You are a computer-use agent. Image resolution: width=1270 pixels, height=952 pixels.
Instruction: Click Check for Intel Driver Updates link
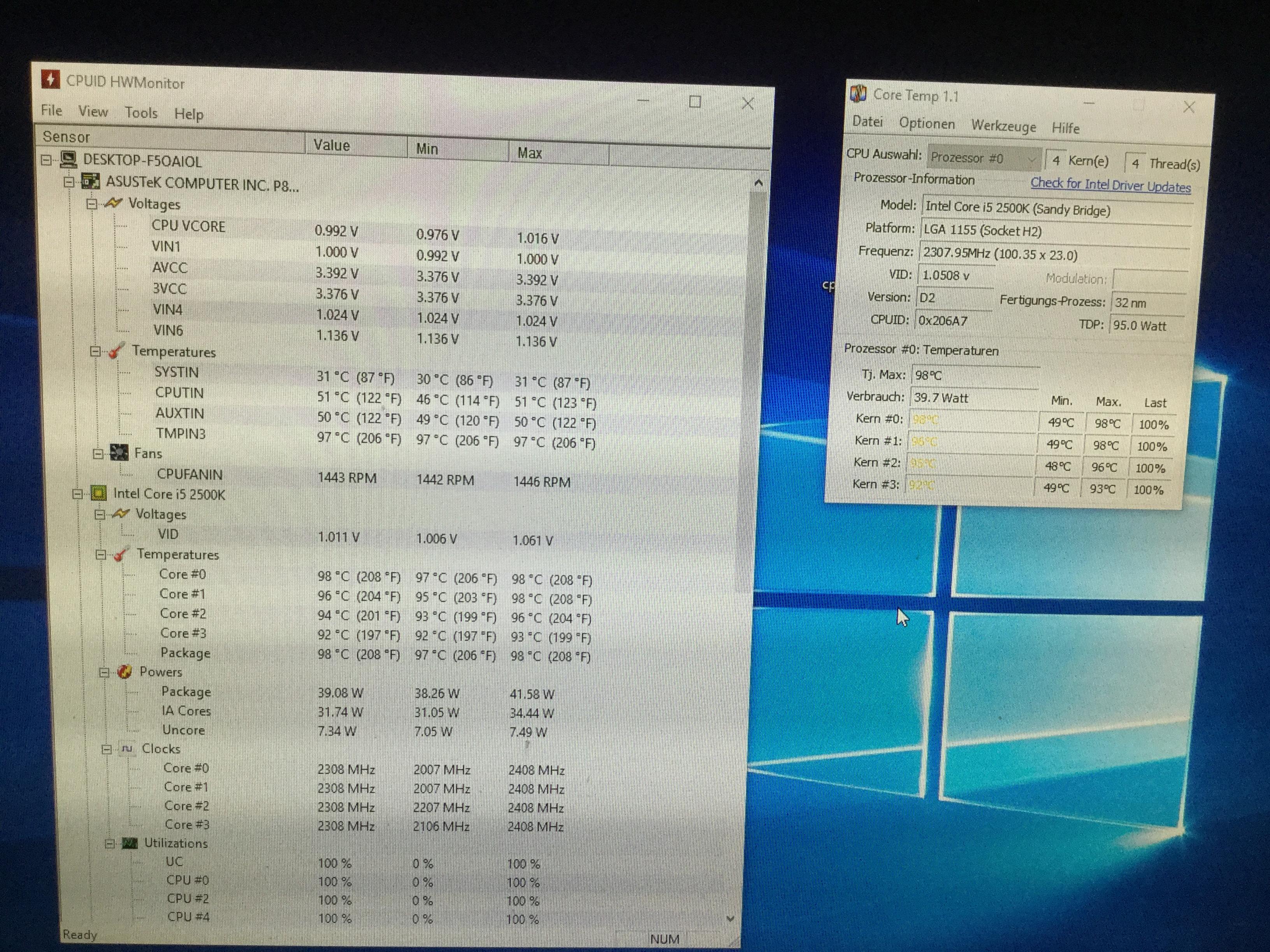click(1110, 185)
